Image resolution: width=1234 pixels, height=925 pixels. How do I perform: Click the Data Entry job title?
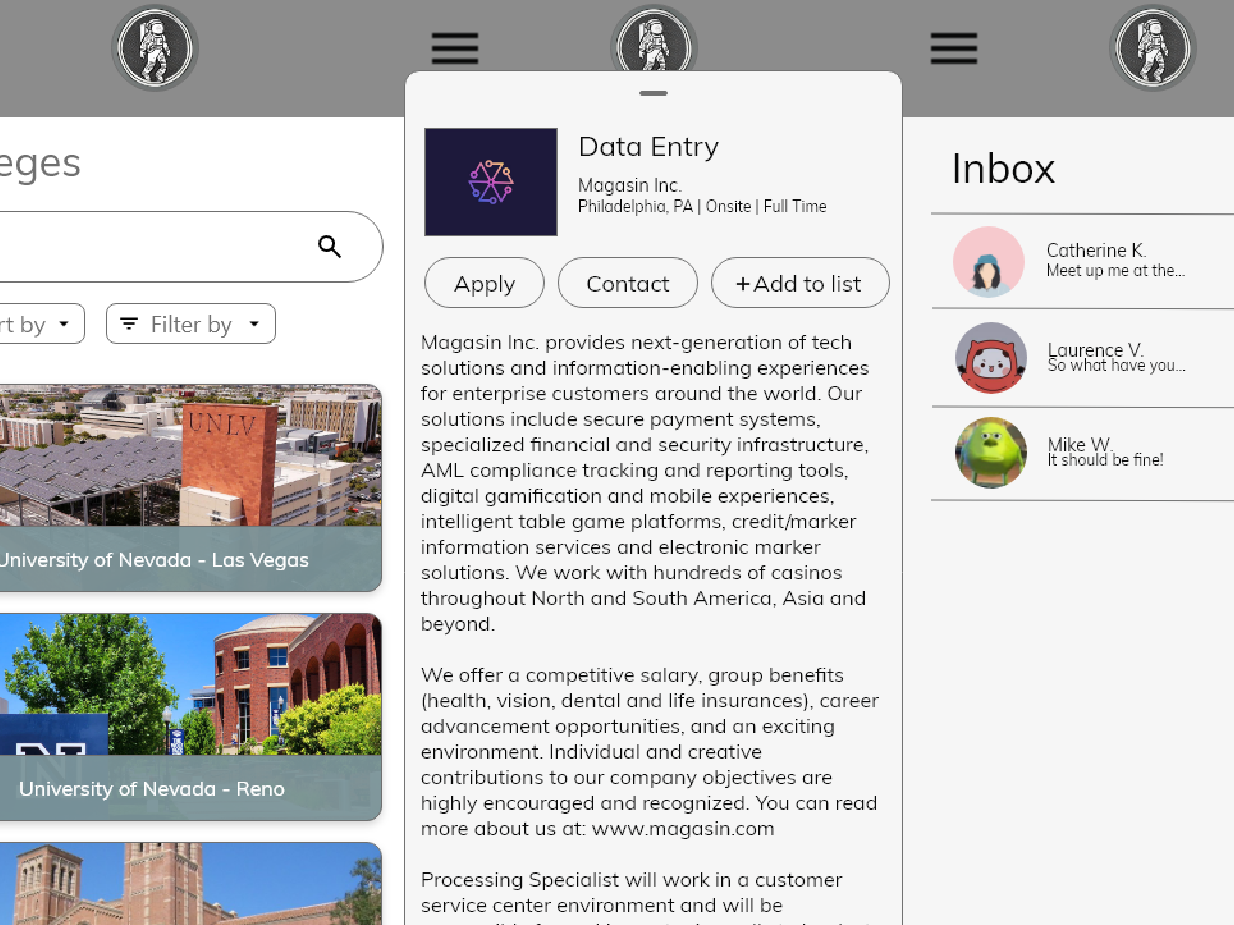(x=649, y=147)
